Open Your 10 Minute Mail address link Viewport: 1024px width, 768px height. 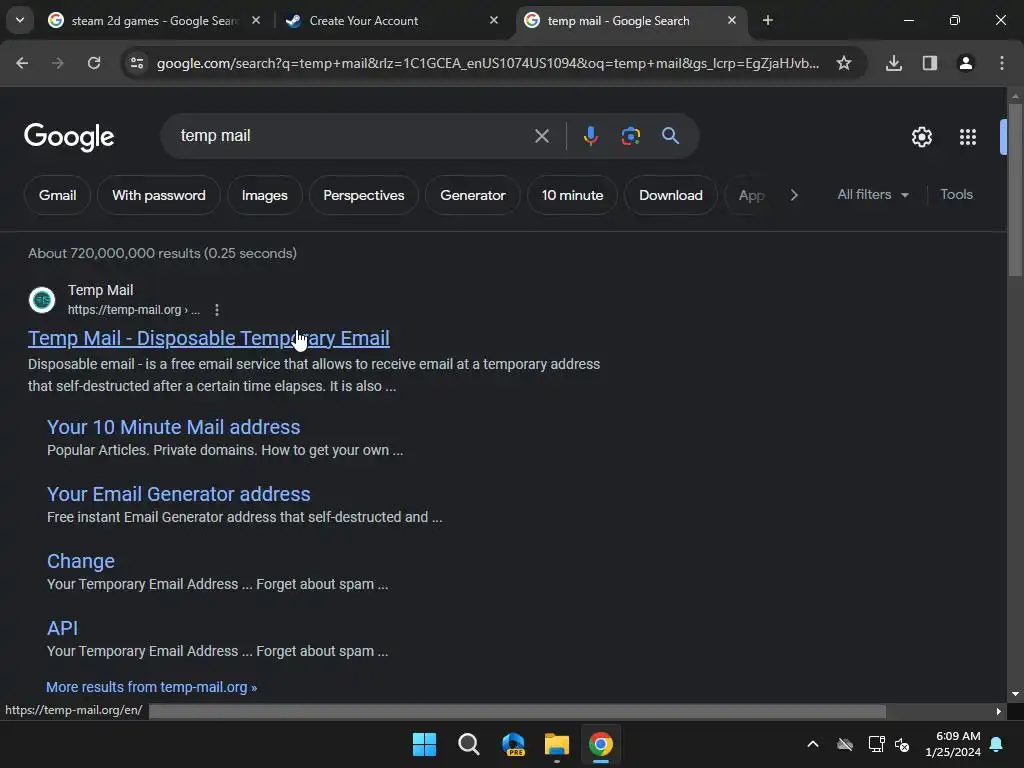[174, 427]
